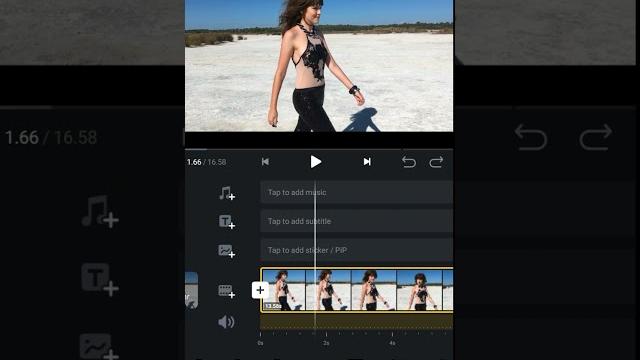Image resolution: width=640 pixels, height=360 pixels.
Task: Click the partial clip thumbnail at left edge
Action: click(x=191, y=290)
